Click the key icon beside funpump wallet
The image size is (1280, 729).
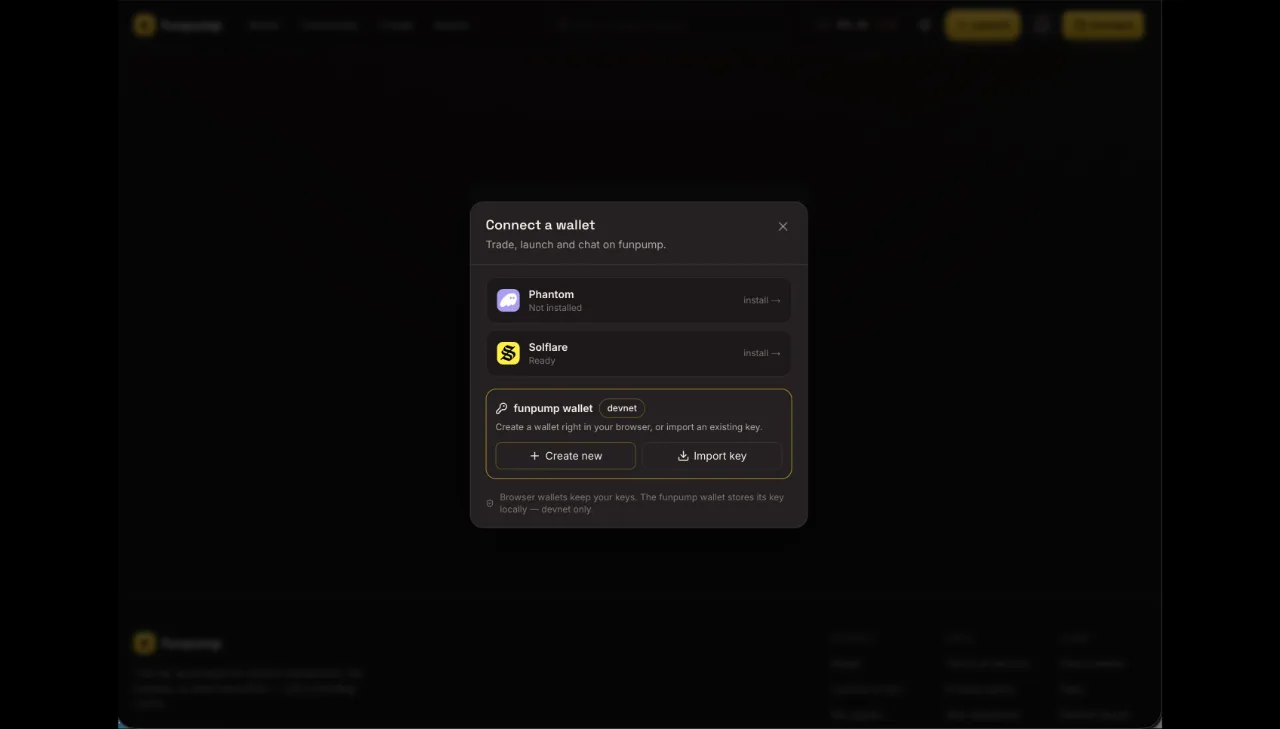click(502, 408)
